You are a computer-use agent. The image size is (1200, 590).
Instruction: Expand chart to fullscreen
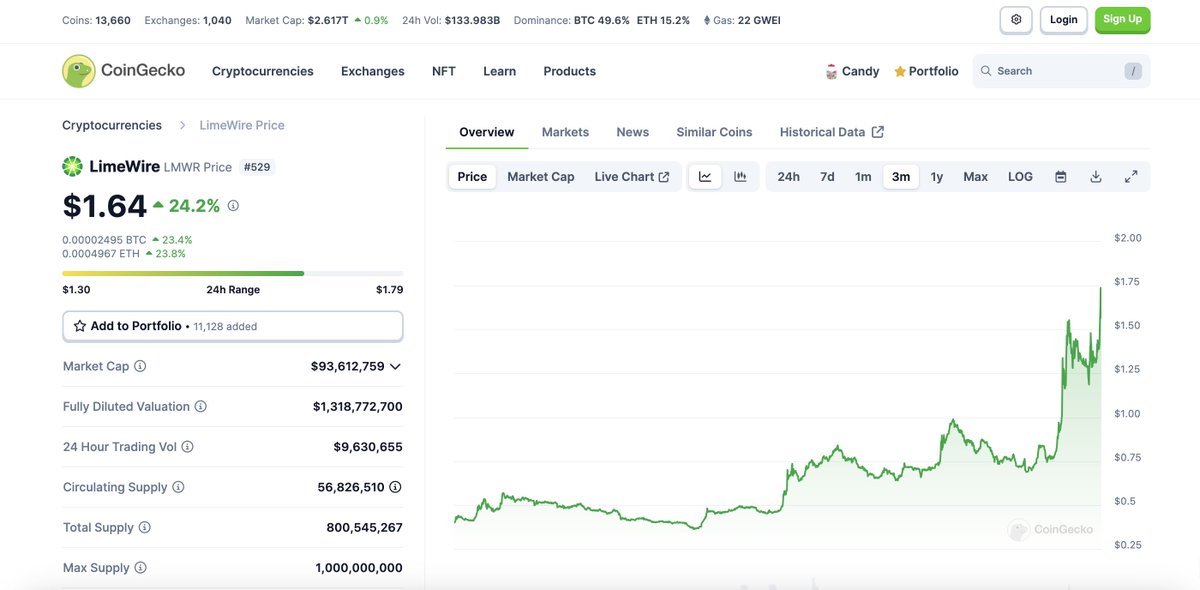coord(1131,177)
